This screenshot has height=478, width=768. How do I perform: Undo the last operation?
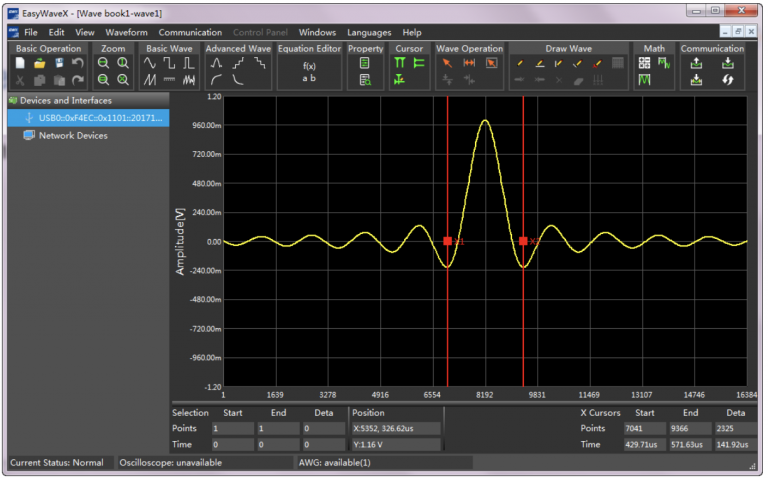click(x=78, y=63)
